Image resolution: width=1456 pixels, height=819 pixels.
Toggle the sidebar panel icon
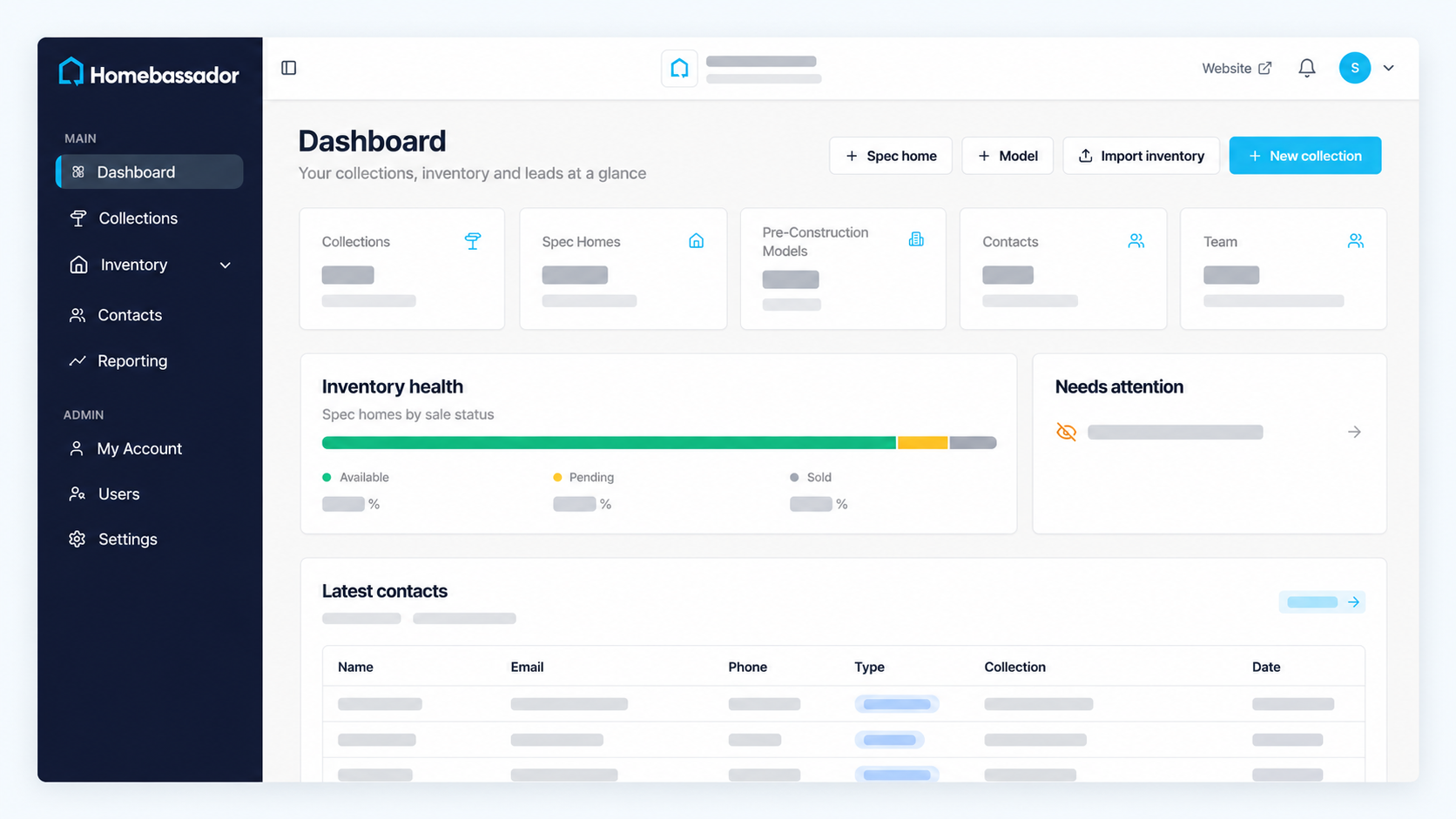[289, 68]
